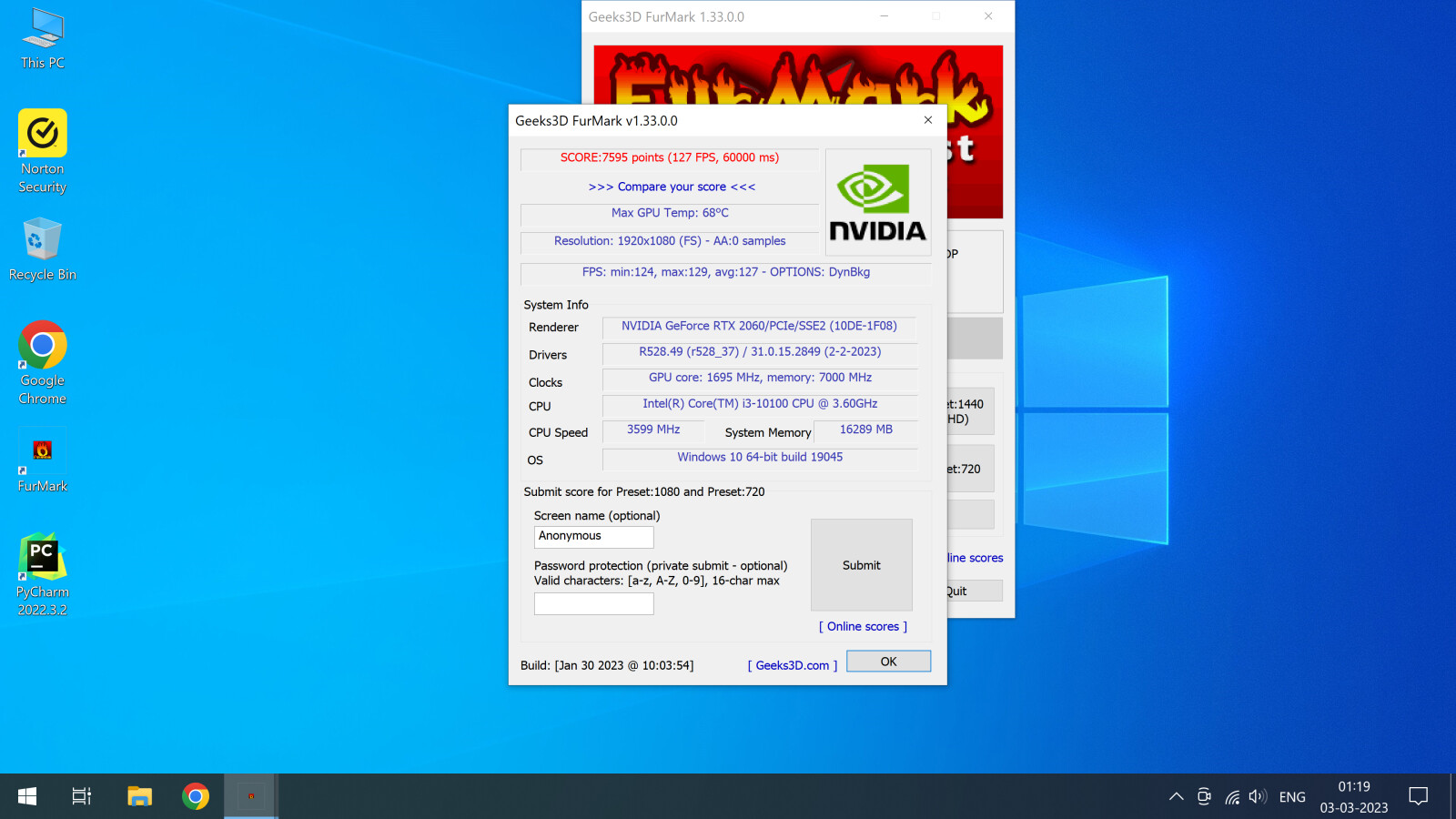Click the Resolution: 1920x1080 (FS) line

click(x=670, y=241)
